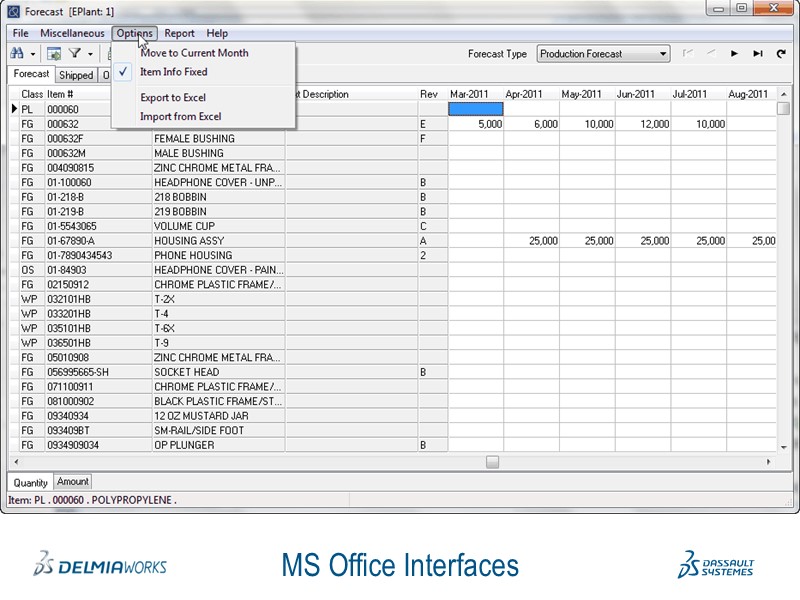Switch to the Shipped tab
The image size is (800, 600).
[76, 74]
